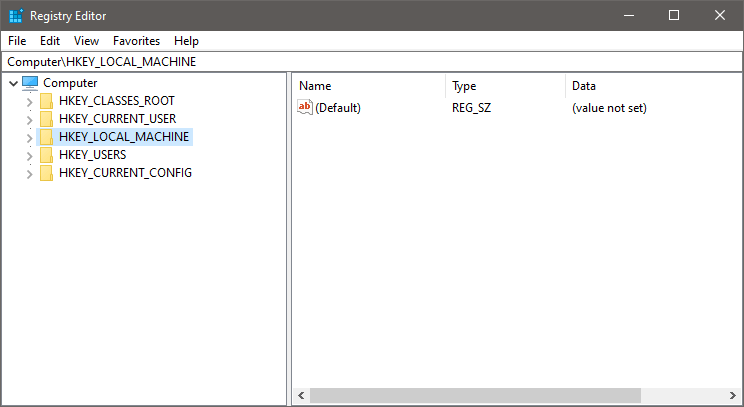Select the HKEY_CLASSES_ROOT key label
Viewport: 744px width, 407px height.
coord(117,101)
